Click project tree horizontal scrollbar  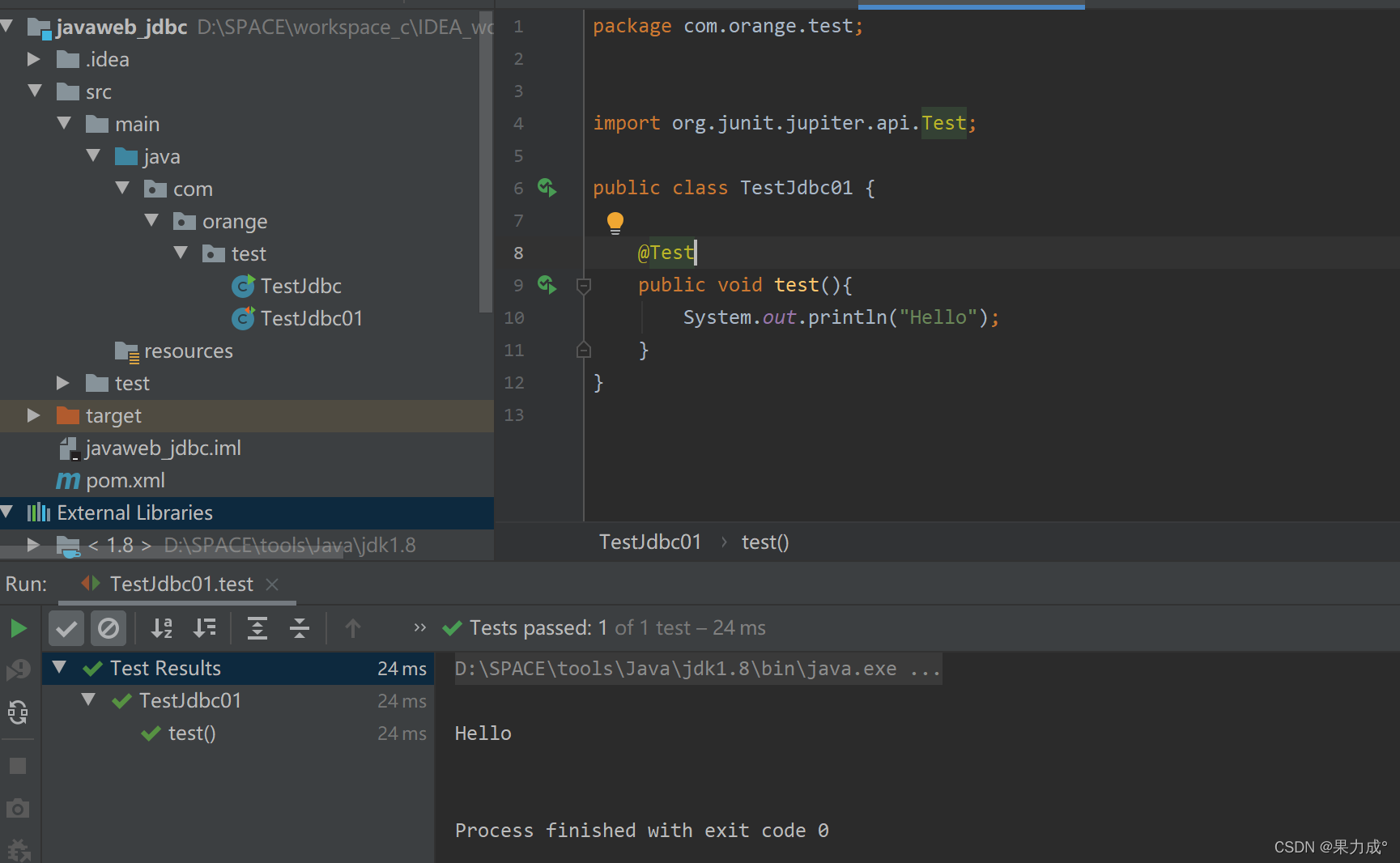[x=172, y=553]
